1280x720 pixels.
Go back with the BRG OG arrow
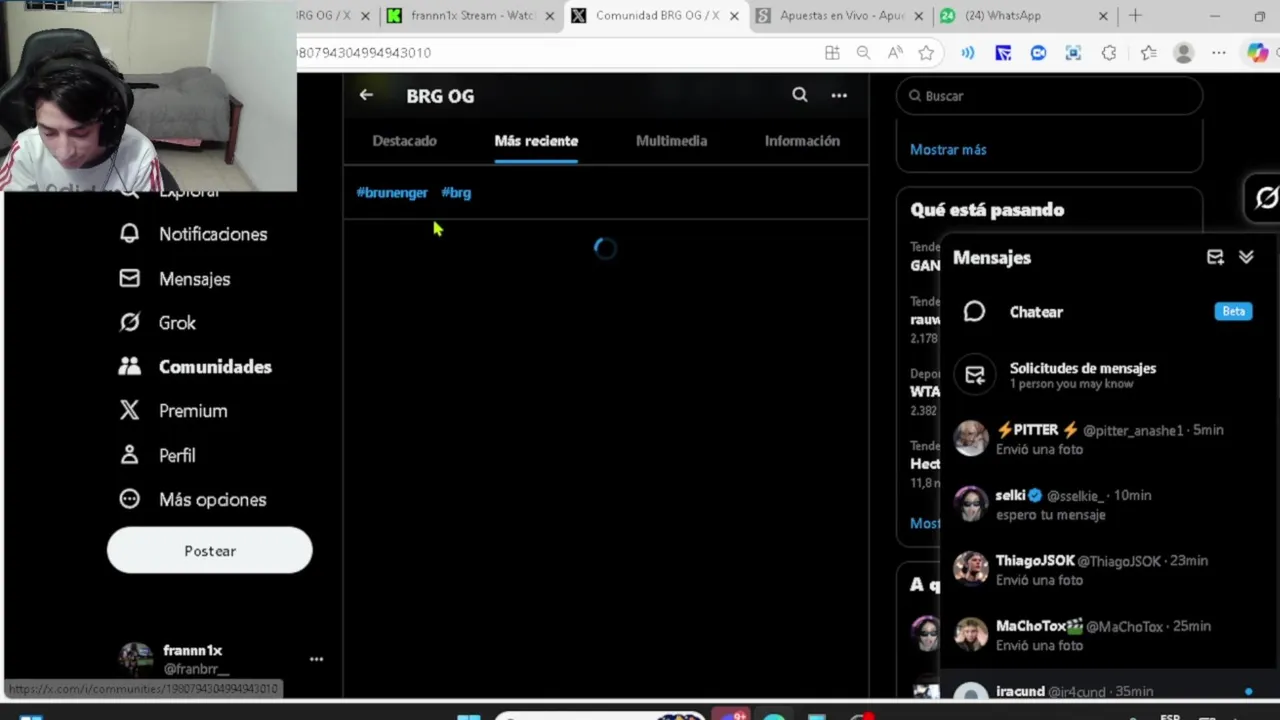[366, 95]
